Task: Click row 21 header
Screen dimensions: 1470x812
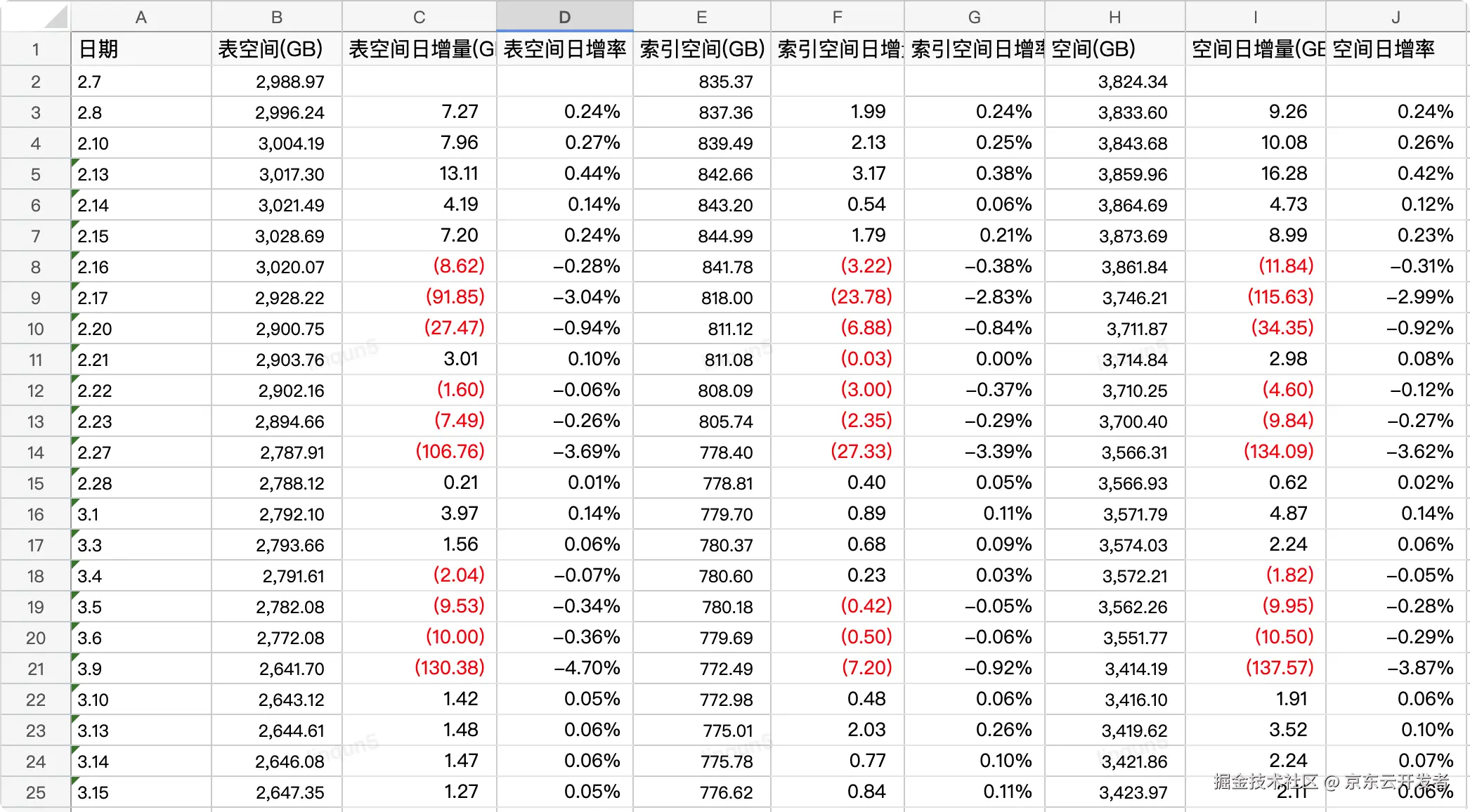Action: (x=35, y=669)
